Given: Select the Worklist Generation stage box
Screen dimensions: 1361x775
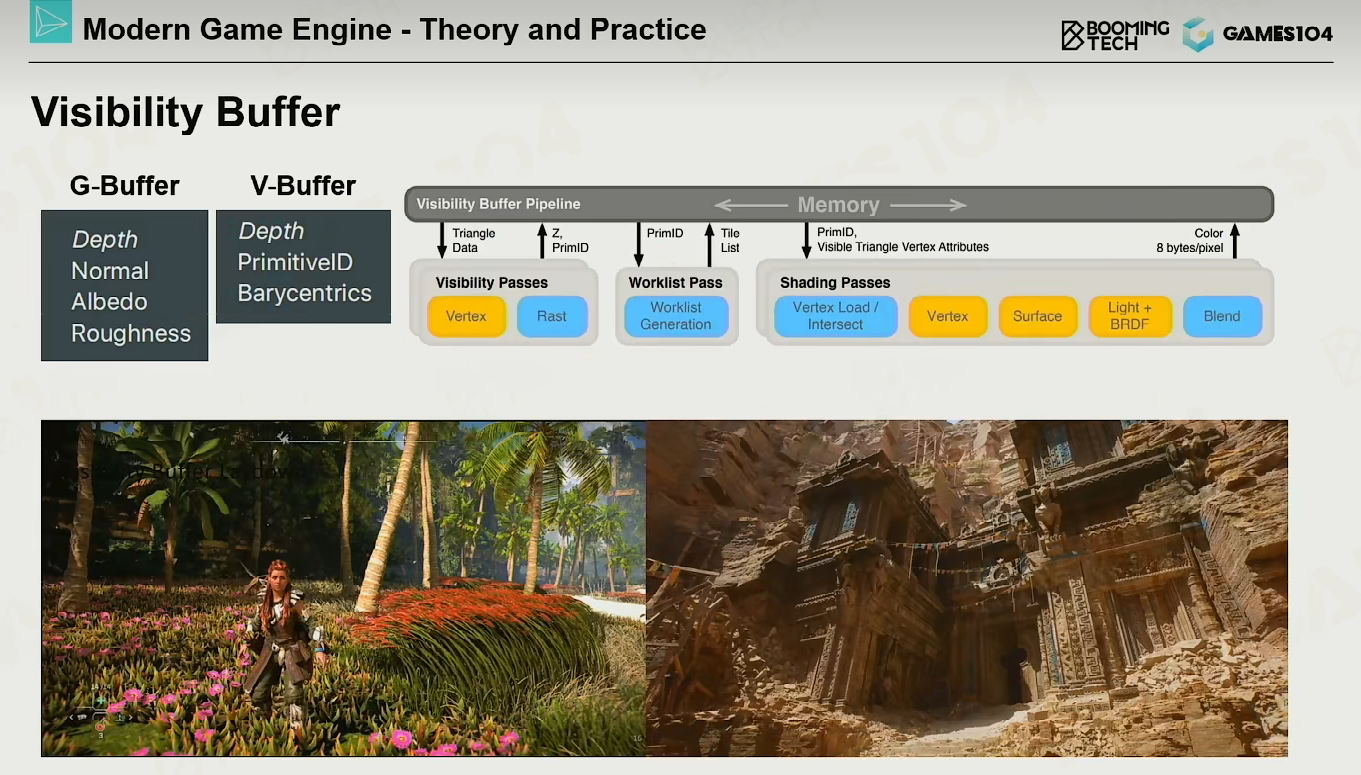Looking at the screenshot, I should [x=676, y=316].
